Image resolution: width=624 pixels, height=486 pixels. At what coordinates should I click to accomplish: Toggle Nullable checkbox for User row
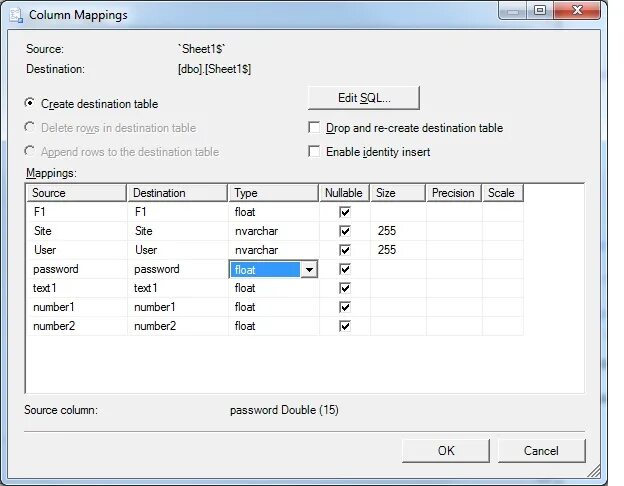pos(345,250)
